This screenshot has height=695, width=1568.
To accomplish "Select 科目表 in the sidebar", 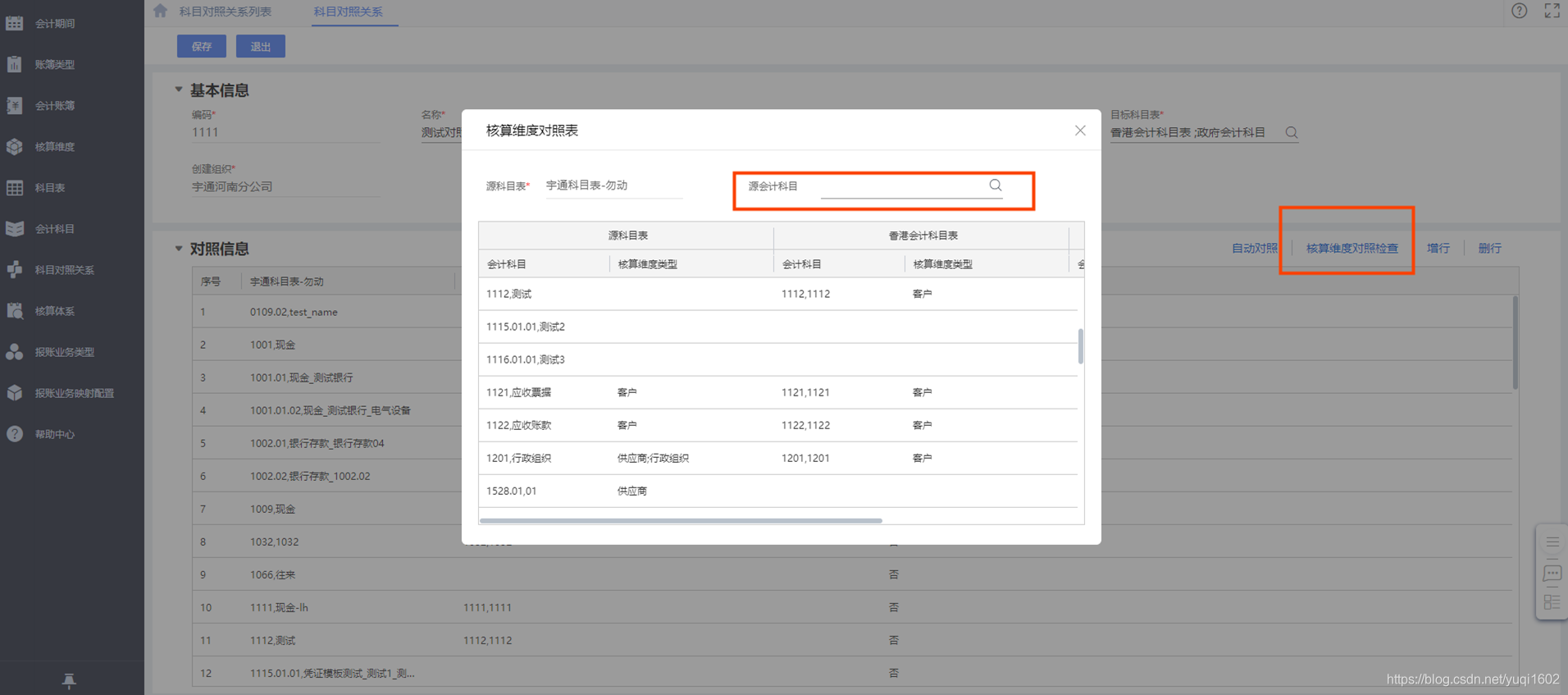I will click(49, 188).
